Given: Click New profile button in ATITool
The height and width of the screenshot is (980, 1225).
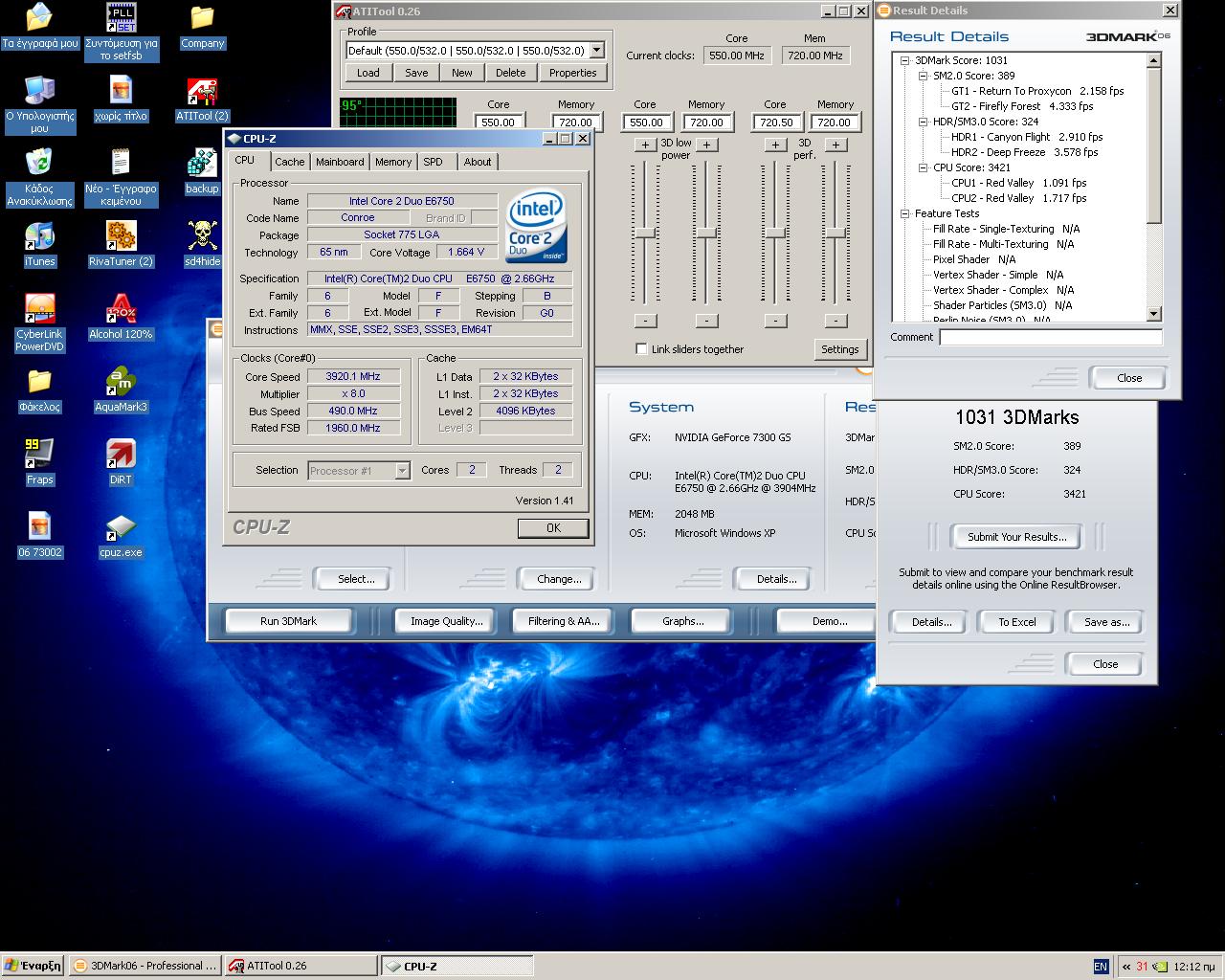Looking at the screenshot, I should click(462, 73).
